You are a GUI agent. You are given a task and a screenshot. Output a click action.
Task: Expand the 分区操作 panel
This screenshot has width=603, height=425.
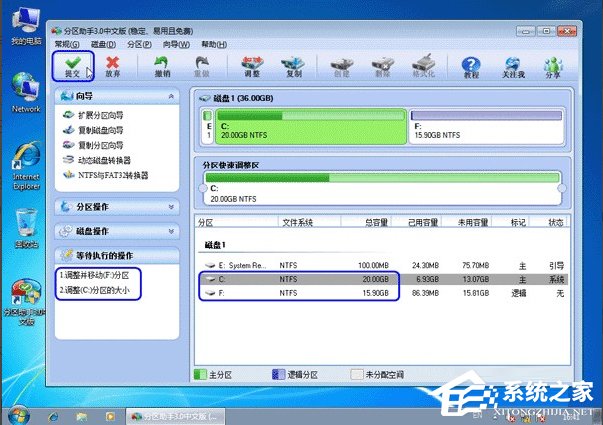tap(172, 207)
